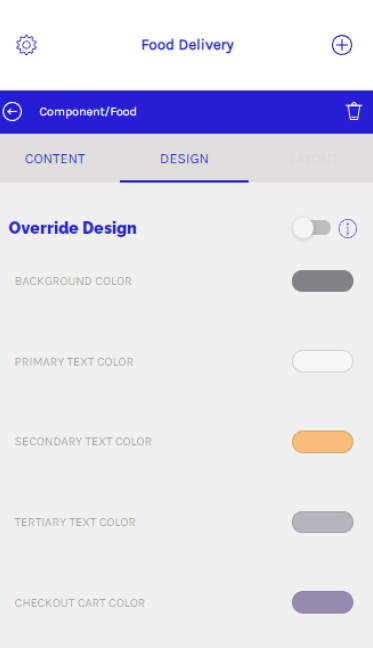Open the Primary Text Color swatch

pyautogui.click(x=323, y=361)
